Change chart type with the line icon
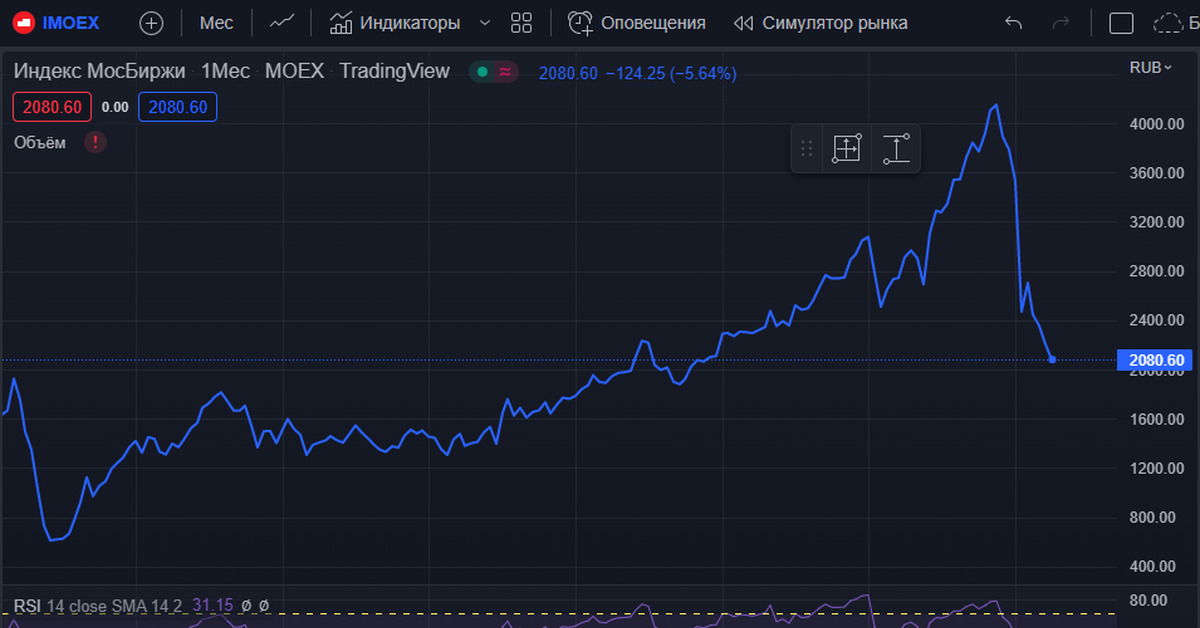 click(282, 23)
